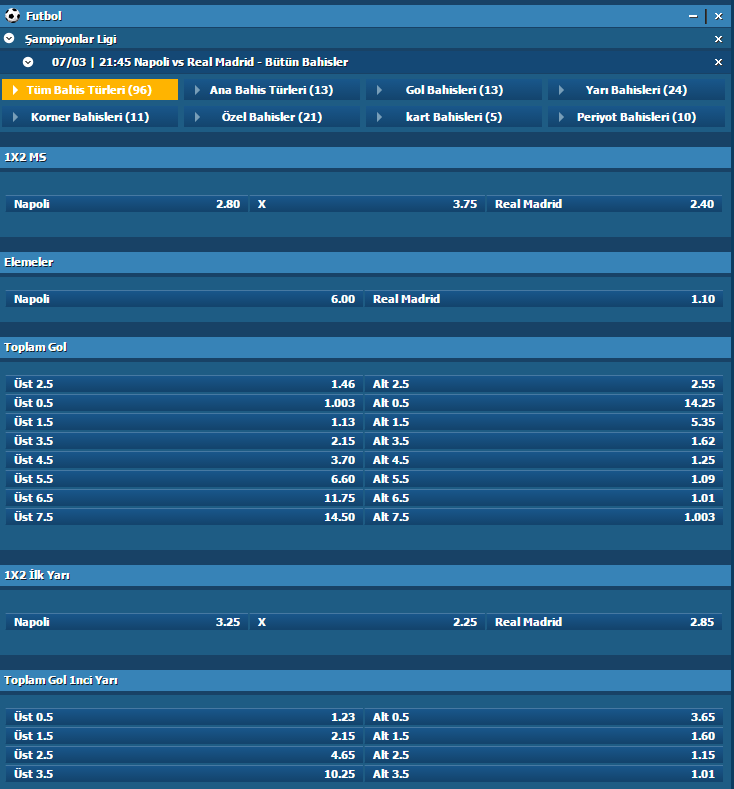Collapse the Napoli vs Real Madrid match chevron

coord(28,62)
